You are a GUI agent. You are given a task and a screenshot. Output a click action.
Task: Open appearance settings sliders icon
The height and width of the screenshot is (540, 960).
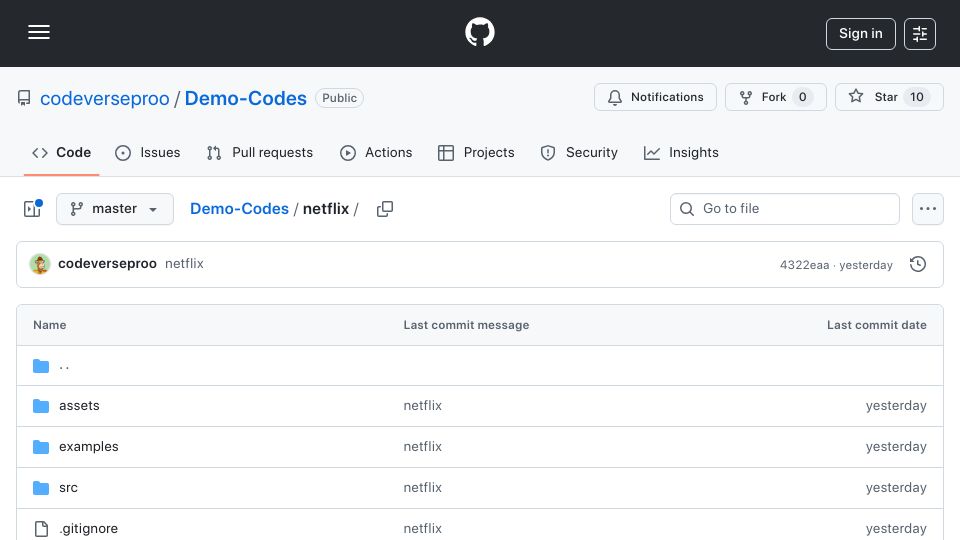tap(920, 34)
